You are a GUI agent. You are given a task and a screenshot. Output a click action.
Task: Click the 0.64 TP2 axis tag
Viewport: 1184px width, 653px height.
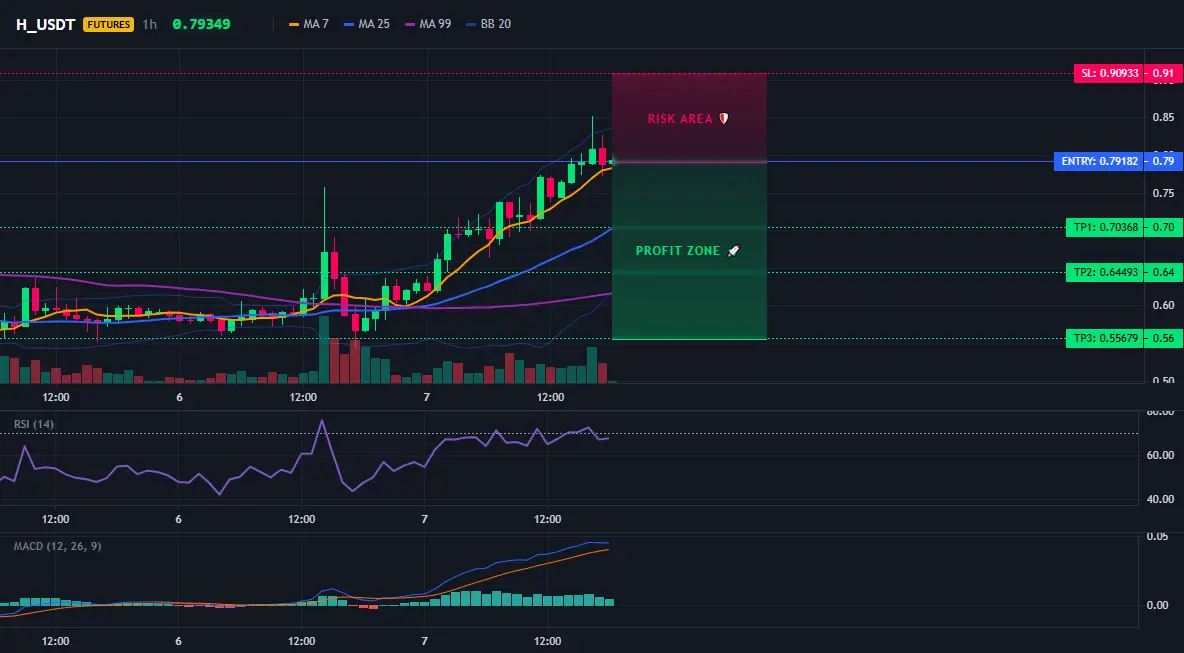click(1164, 273)
